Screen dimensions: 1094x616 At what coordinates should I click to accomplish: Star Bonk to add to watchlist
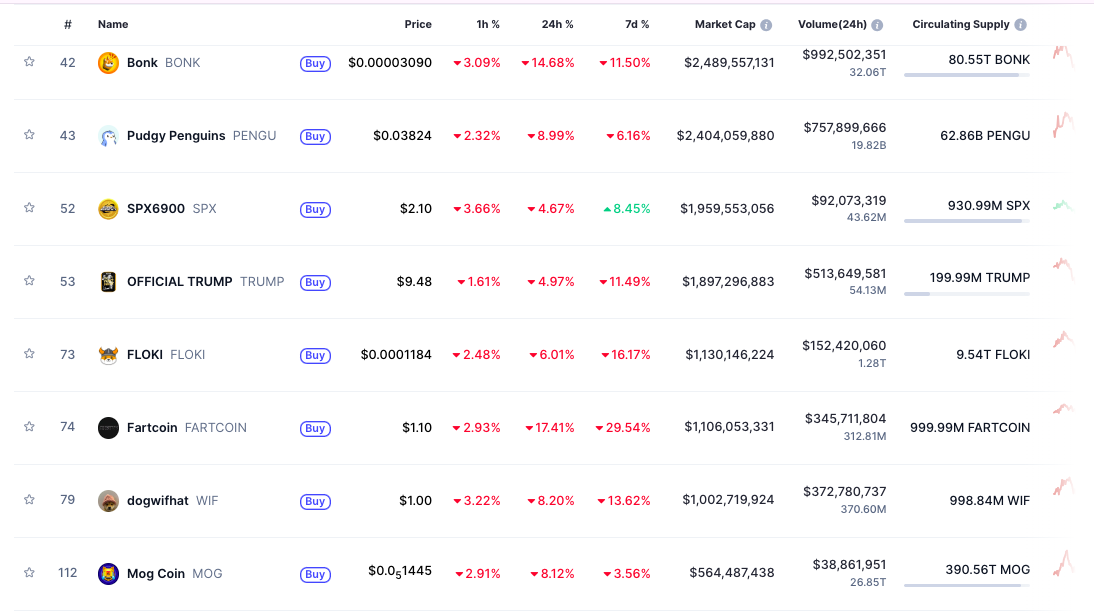pos(29,62)
